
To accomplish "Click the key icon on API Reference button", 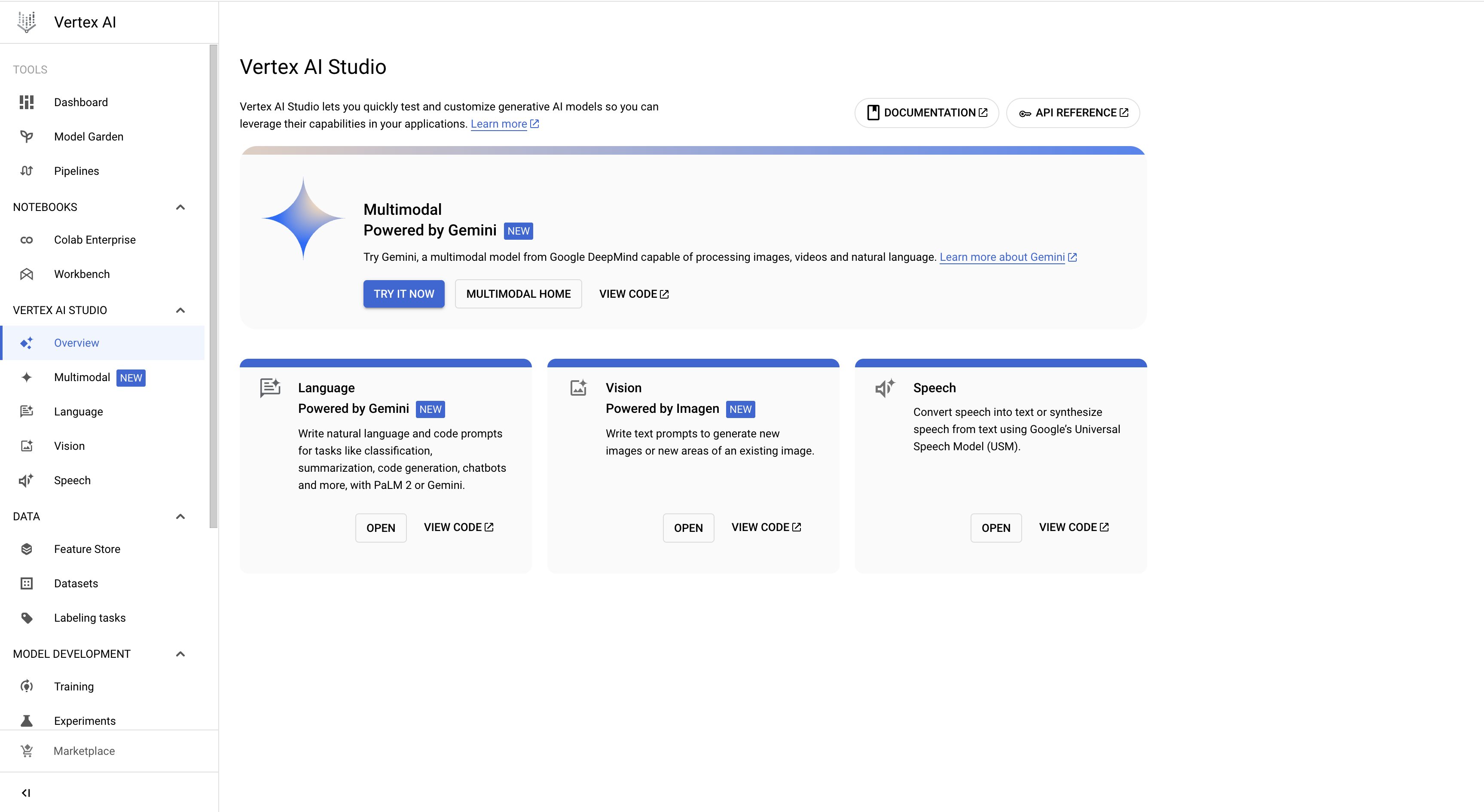I will point(1025,113).
